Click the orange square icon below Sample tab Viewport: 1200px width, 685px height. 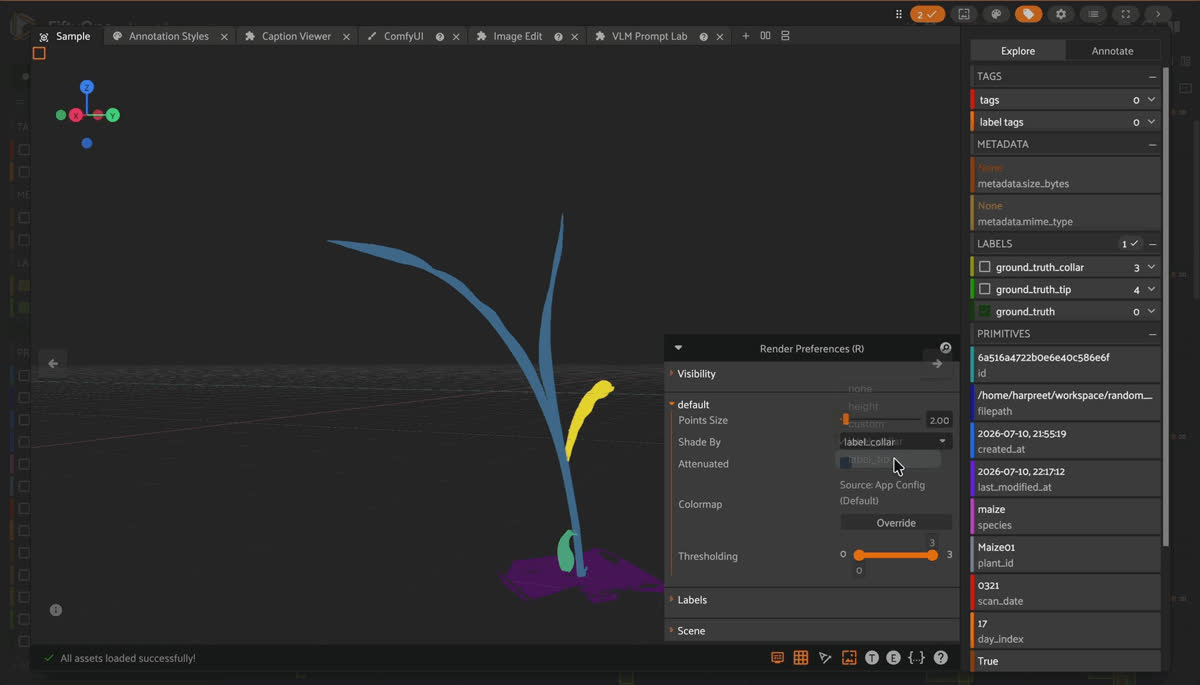(x=39, y=53)
